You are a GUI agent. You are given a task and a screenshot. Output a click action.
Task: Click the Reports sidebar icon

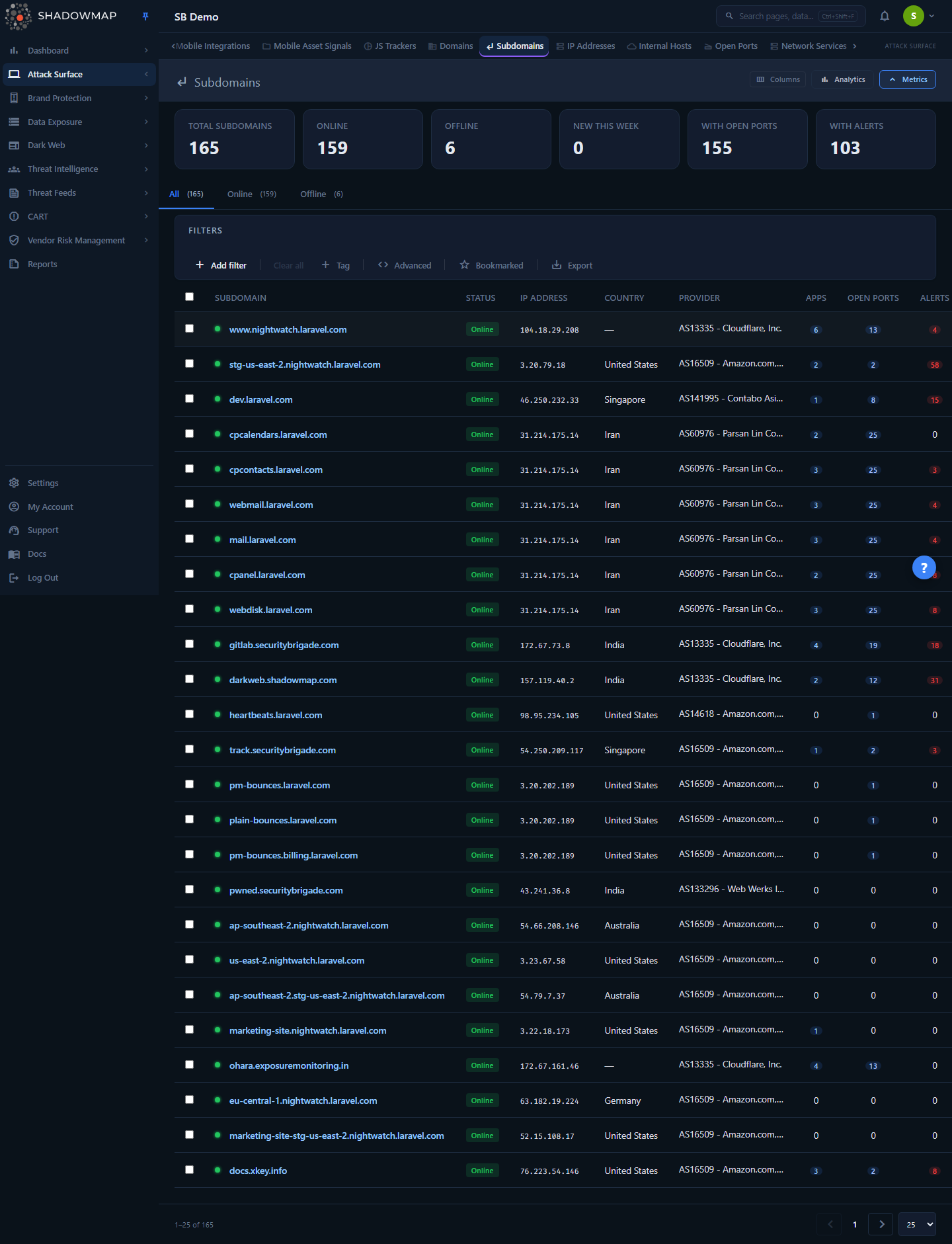point(14,264)
